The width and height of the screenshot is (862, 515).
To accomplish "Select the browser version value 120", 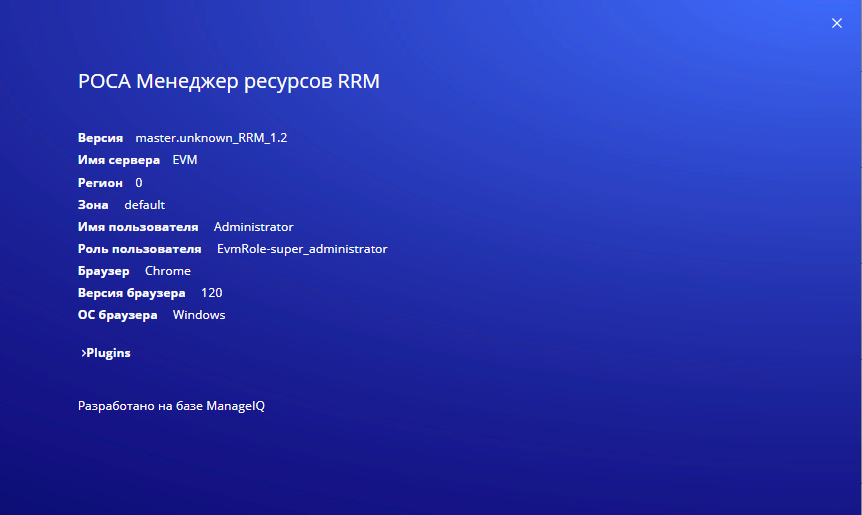I will [x=211, y=293].
